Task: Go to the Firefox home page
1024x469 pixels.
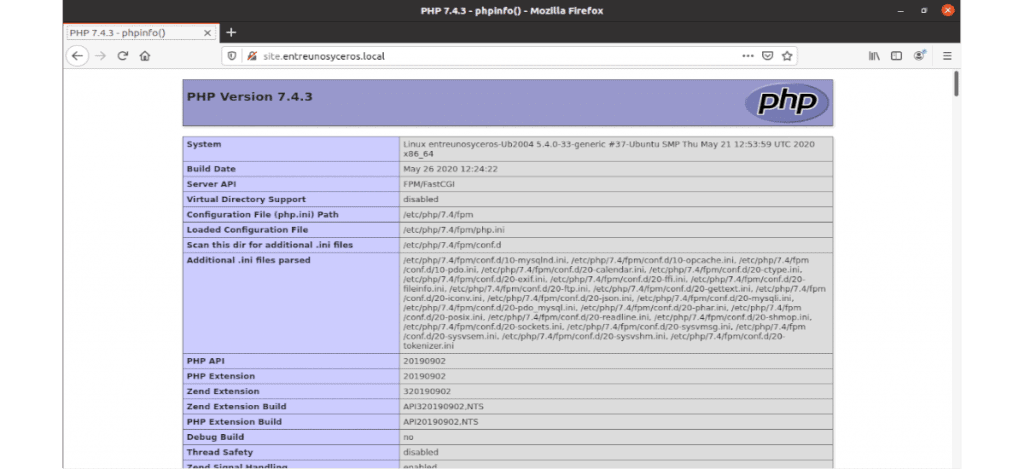Action: pyautogui.click(x=145, y=56)
